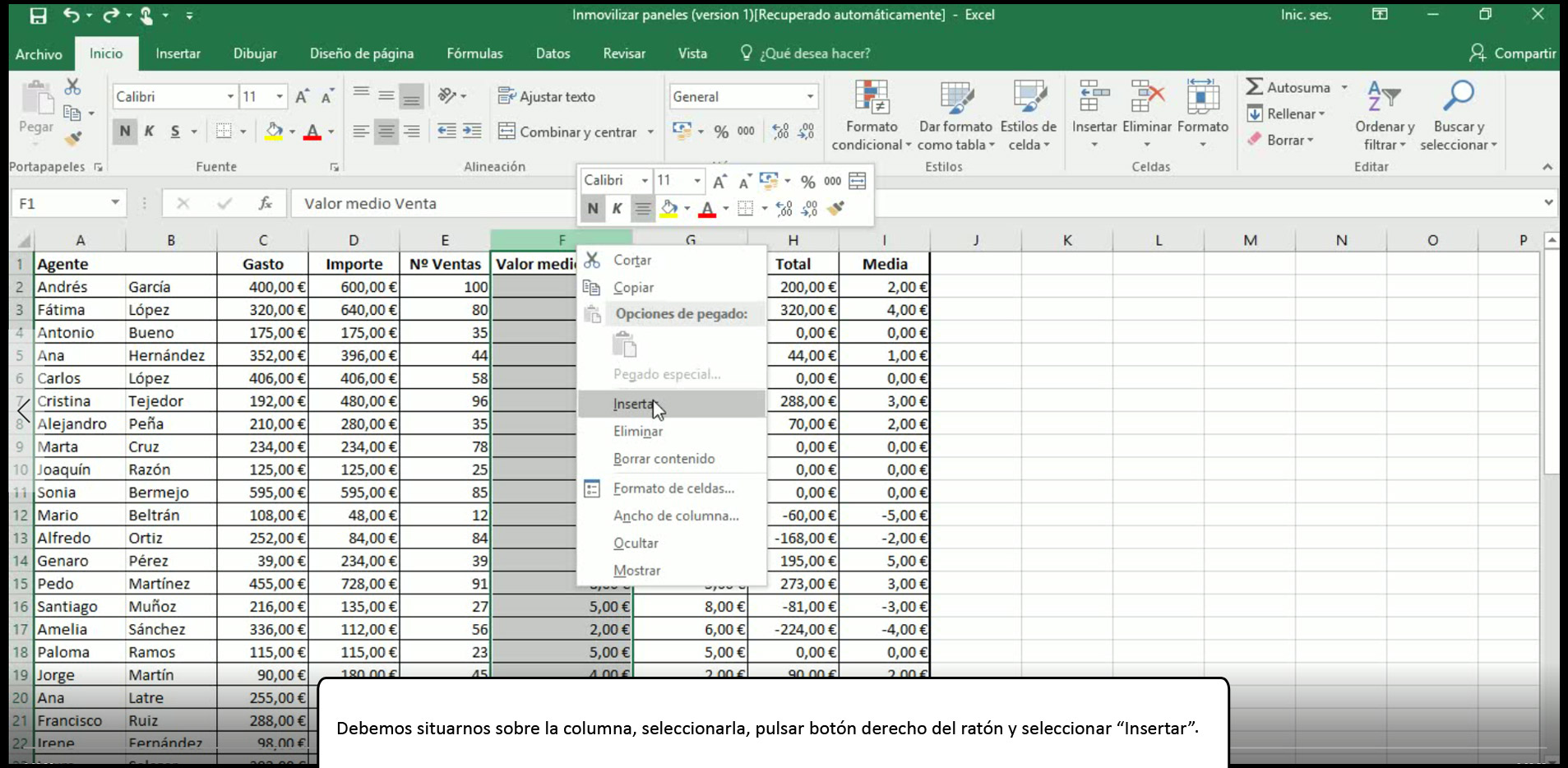Click the insert function fx icon
This screenshot has width=1568, height=768.
coord(265,203)
